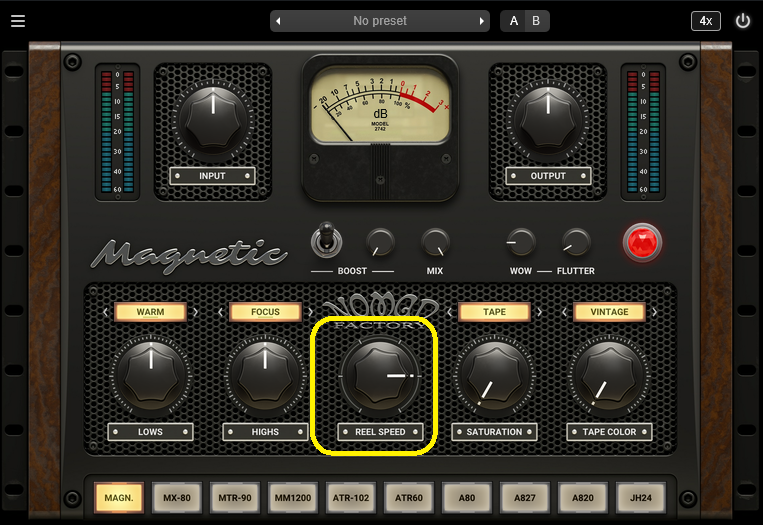
Task: Select the A820 tape machine
Action: coord(582,498)
